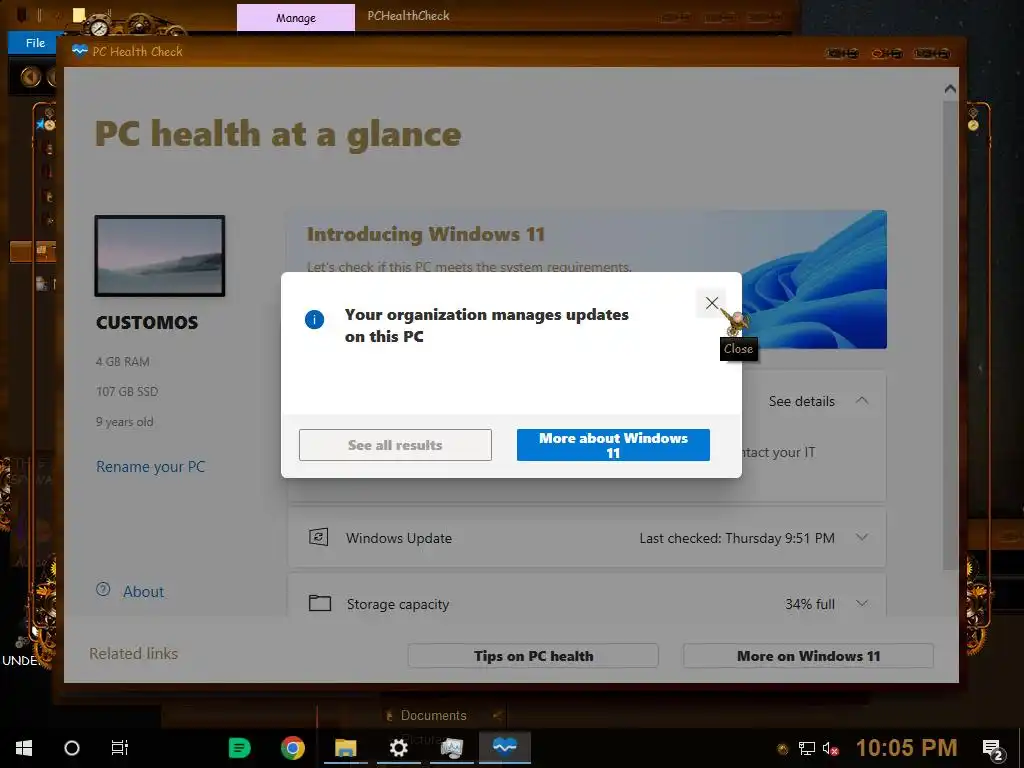Image resolution: width=1024 pixels, height=768 pixels.
Task: Click the See details text
Action: pyautogui.click(x=801, y=401)
